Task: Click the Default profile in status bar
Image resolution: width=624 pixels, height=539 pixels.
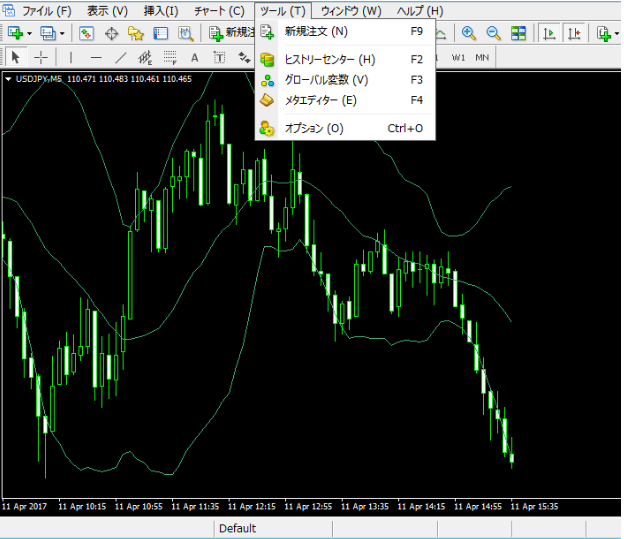Action: [x=238, y=528]
